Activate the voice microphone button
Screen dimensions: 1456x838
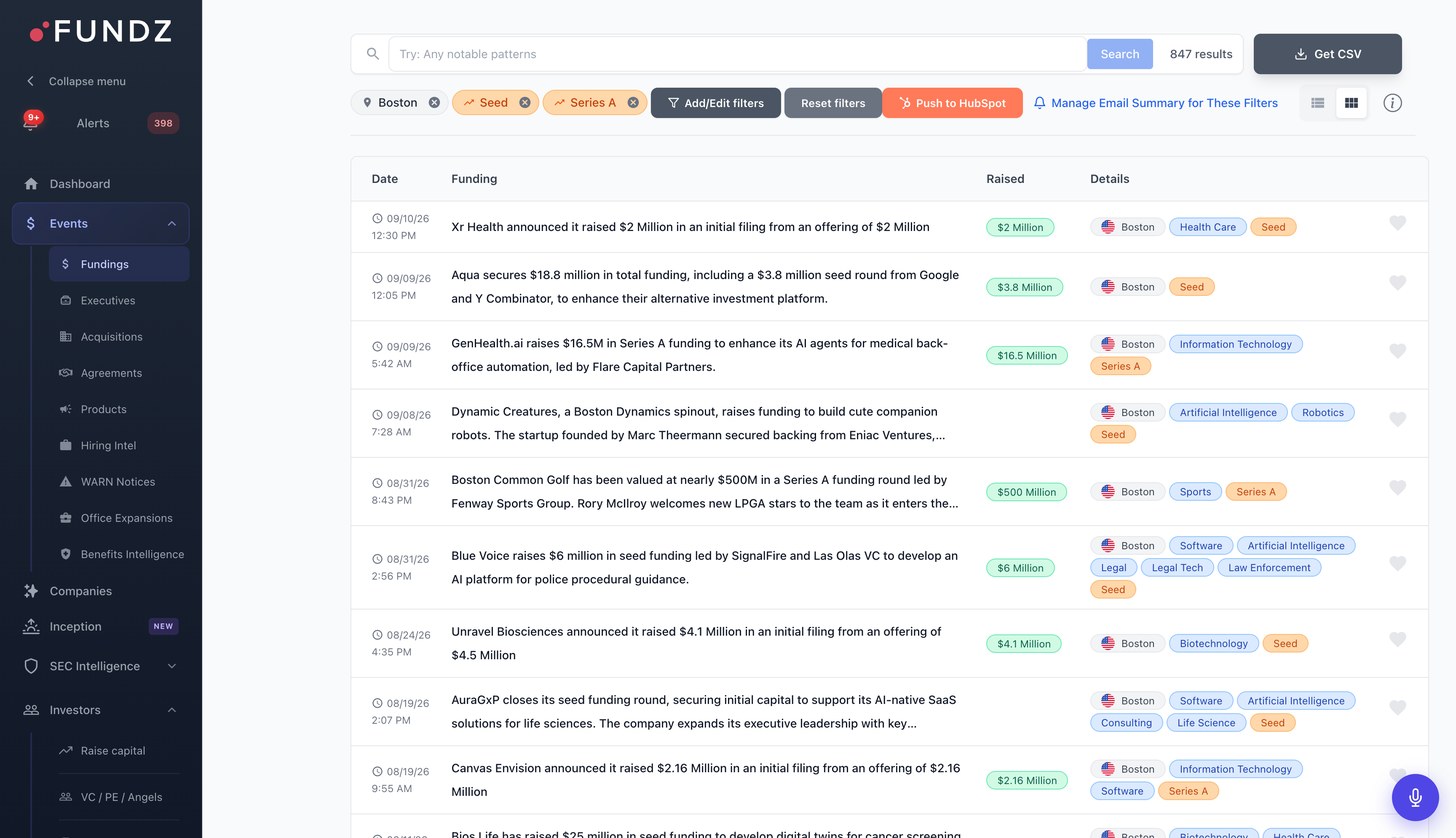point(1415,797)
